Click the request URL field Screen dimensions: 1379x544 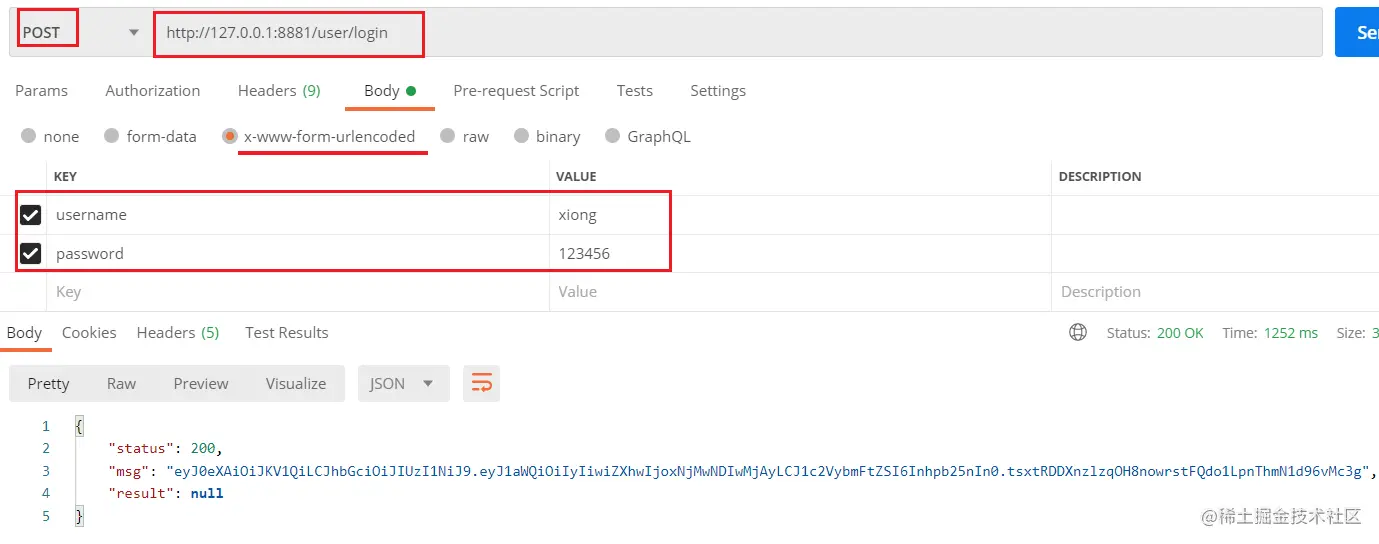click(740, 32)
